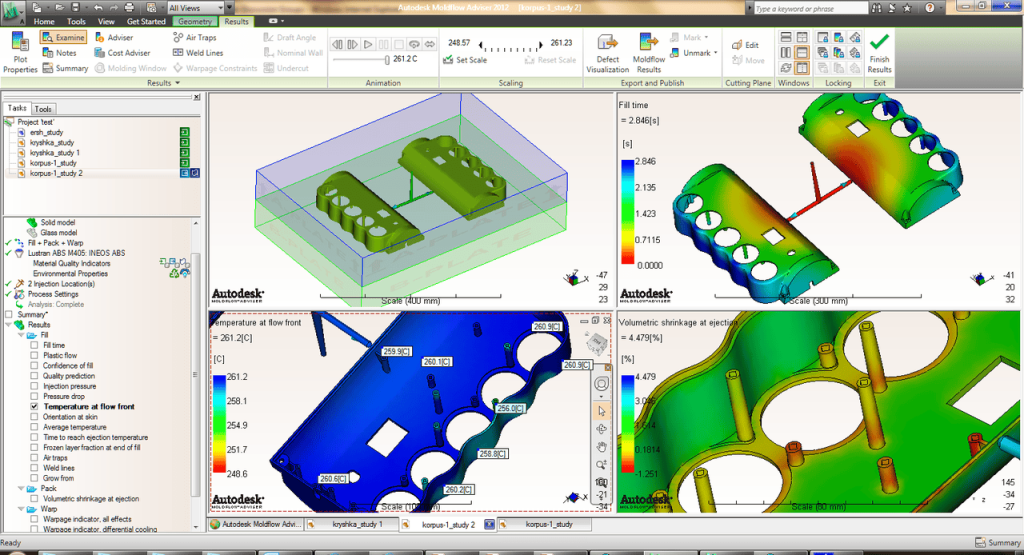Click the scale minimum slider arrow
Viewport: 1024px width, 555px height.
(481, 45)
